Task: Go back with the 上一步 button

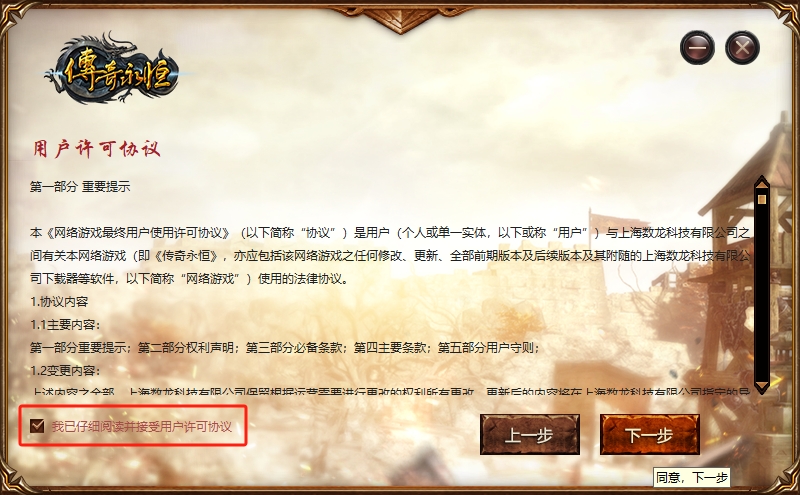Action: (530, 435)
